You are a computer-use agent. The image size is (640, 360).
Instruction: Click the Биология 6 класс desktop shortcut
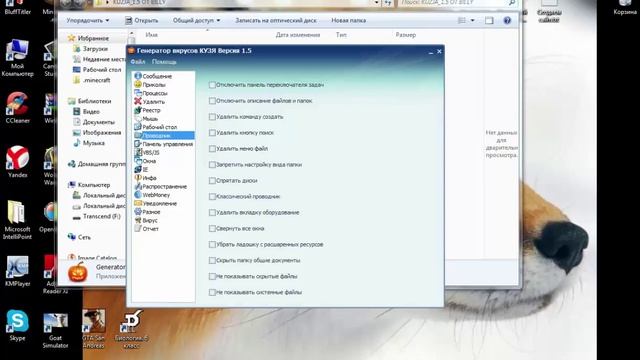pyautogui.click(x=131, y=330)
